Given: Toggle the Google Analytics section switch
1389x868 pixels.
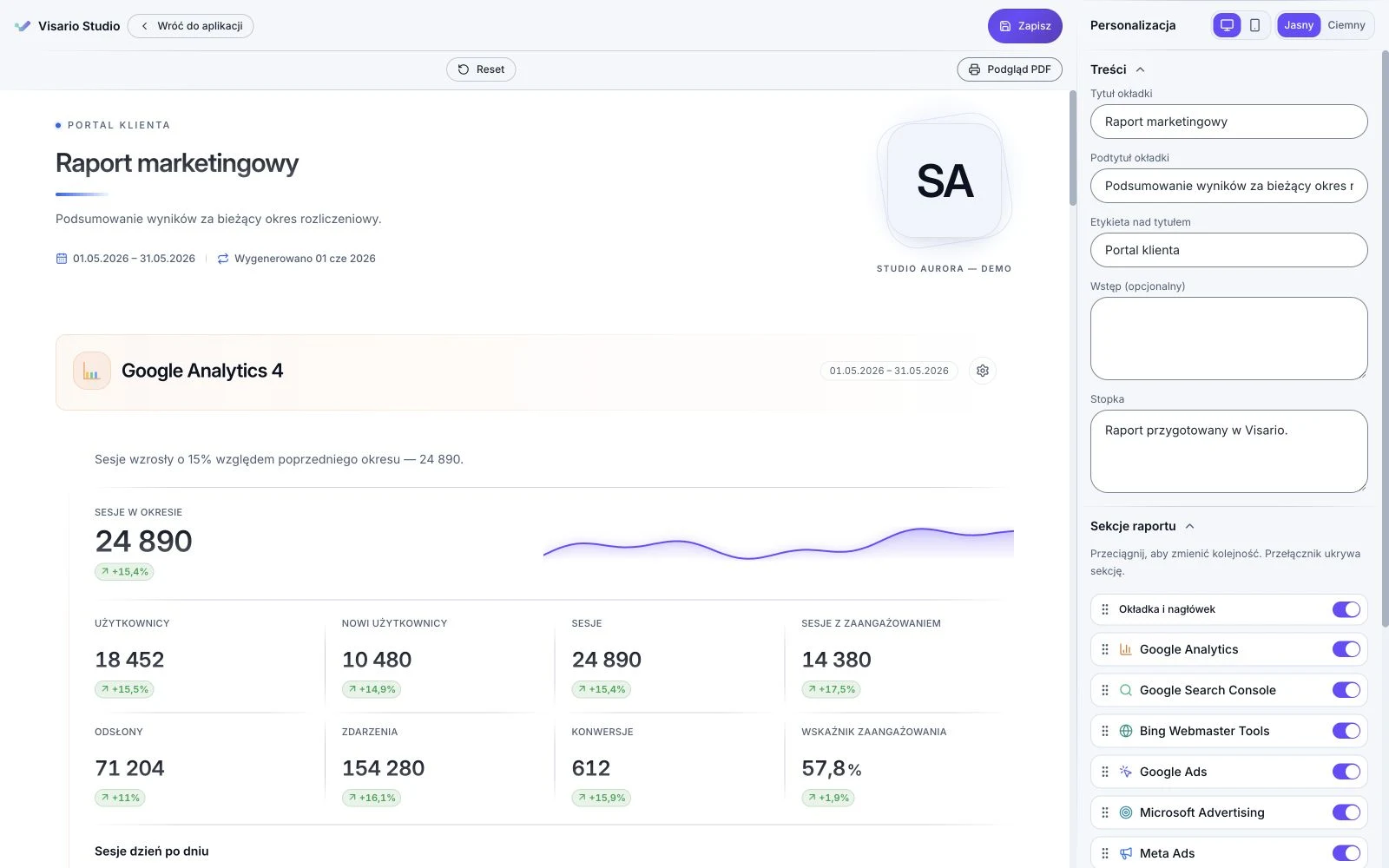Looking at the screenshot, I should [x=1346, y=649].
